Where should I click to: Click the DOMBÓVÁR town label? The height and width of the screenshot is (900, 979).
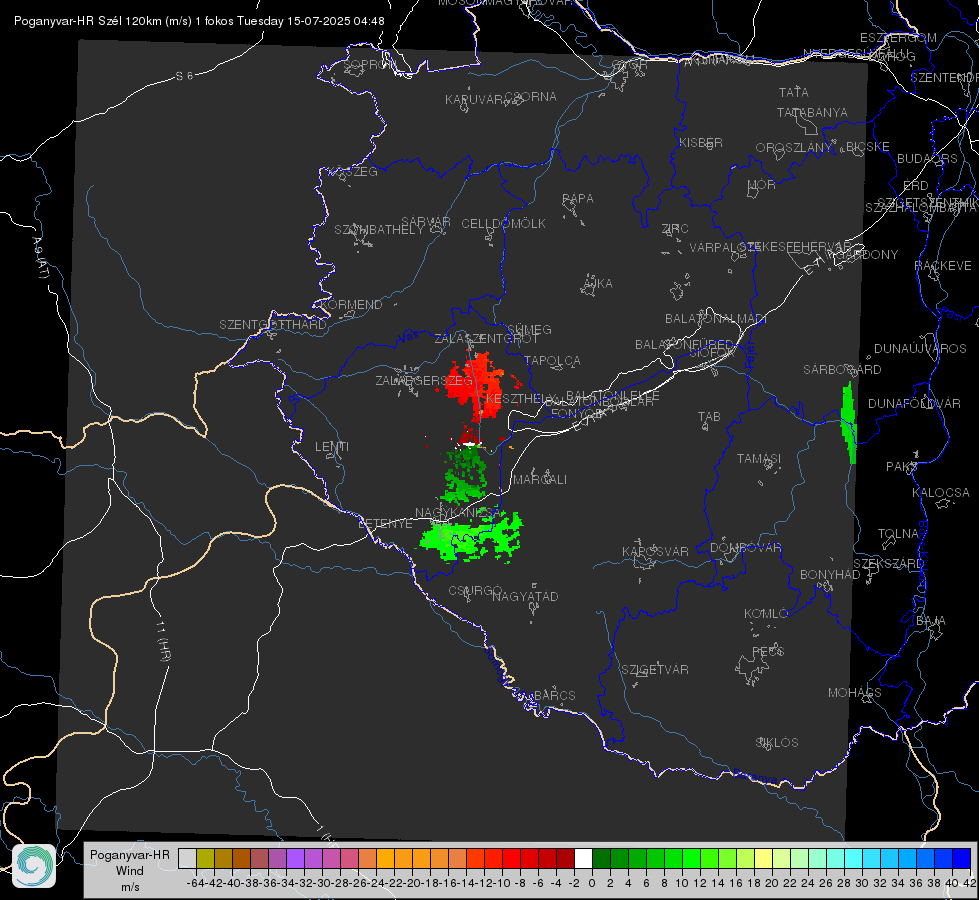coord(745,548)
